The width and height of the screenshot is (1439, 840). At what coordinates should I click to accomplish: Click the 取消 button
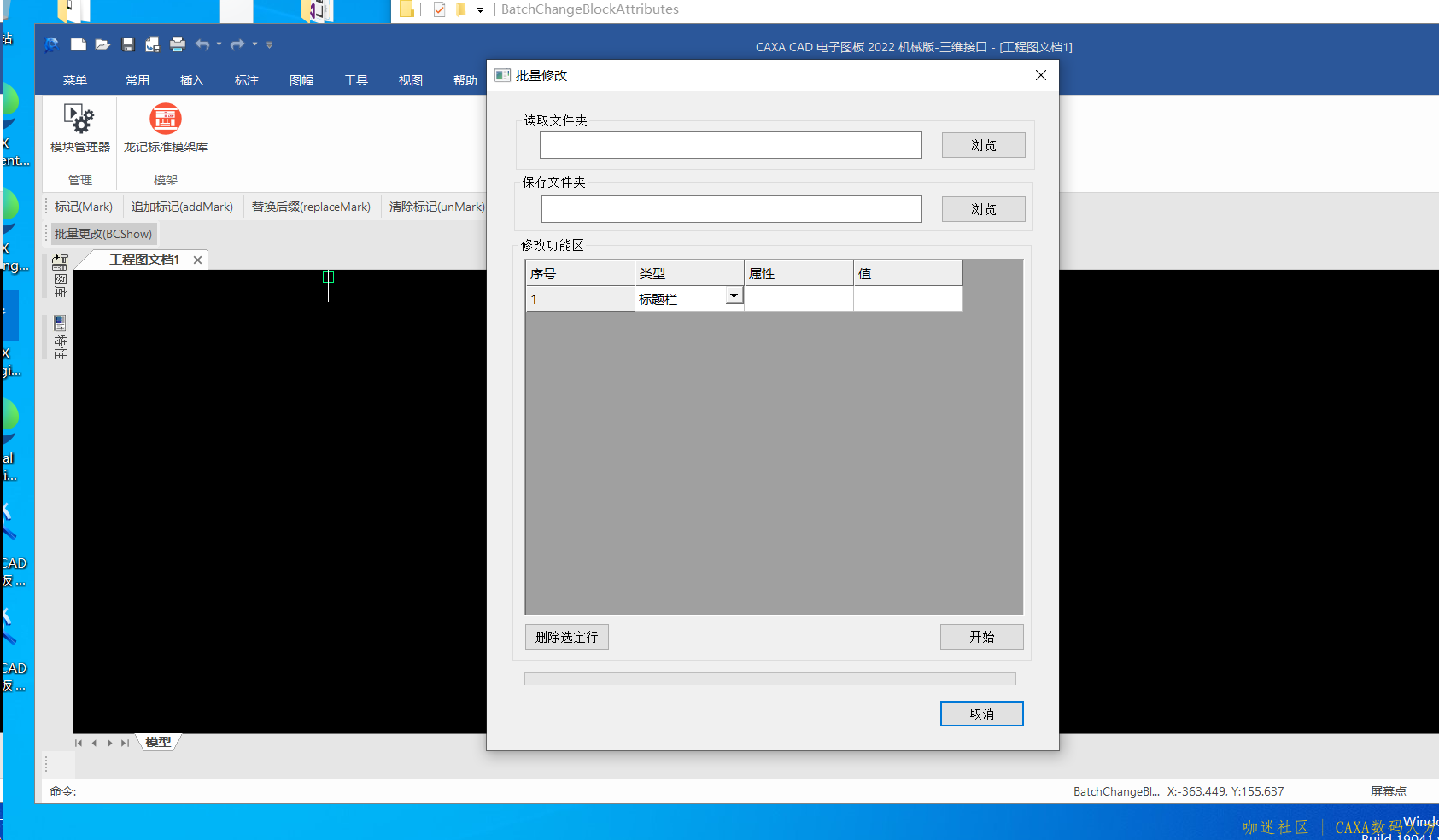pos(982,714)
